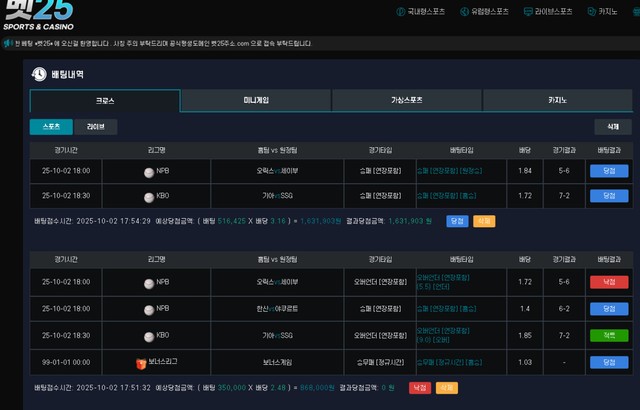Viewport: 640px width, 410px height.
Task: Click the clock icon beside 배팅내역
Action: pyautogui.click(x=39, y=74)
